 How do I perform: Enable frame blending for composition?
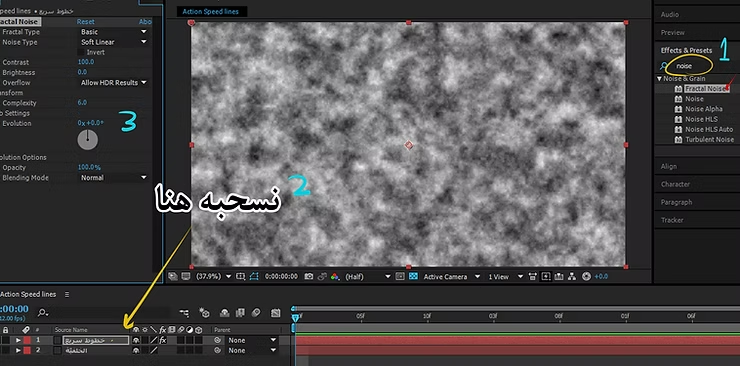pos(240,312)
